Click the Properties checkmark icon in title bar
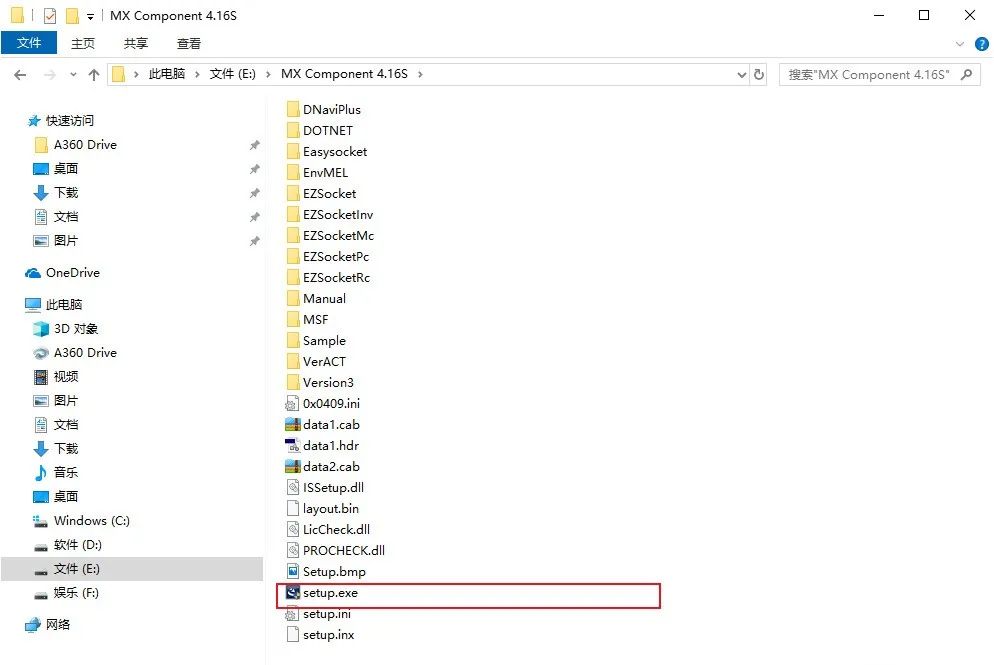 click(48, 15)
